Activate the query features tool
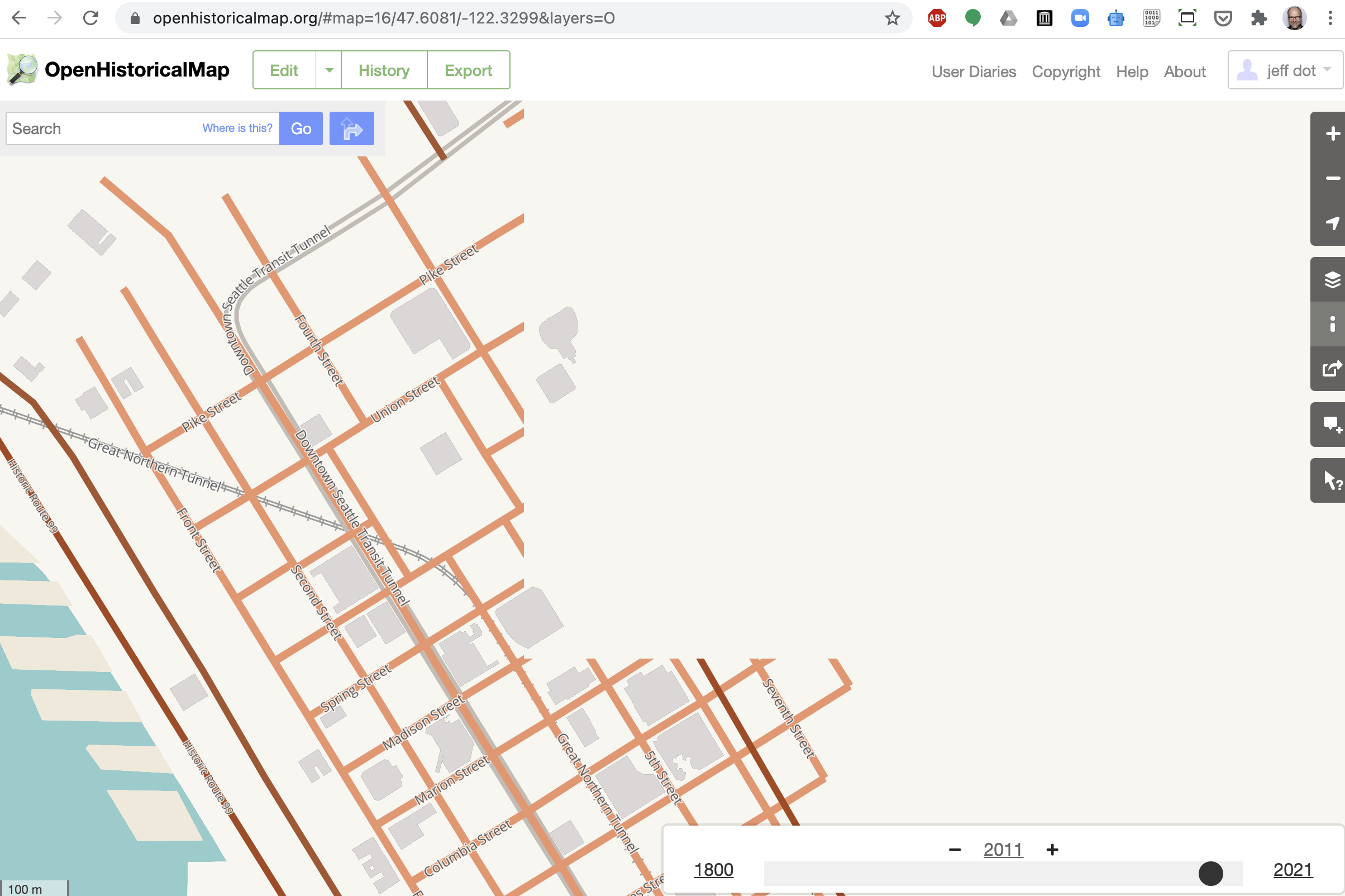Viewport: 1345px width, 896px height. point(1332,480)
